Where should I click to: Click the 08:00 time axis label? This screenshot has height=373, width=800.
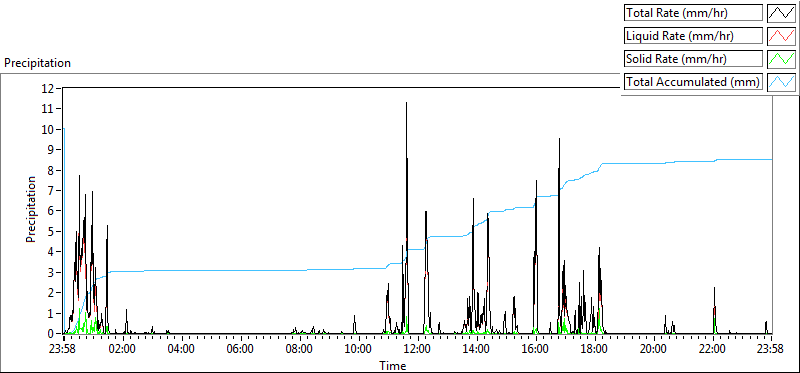300,350
